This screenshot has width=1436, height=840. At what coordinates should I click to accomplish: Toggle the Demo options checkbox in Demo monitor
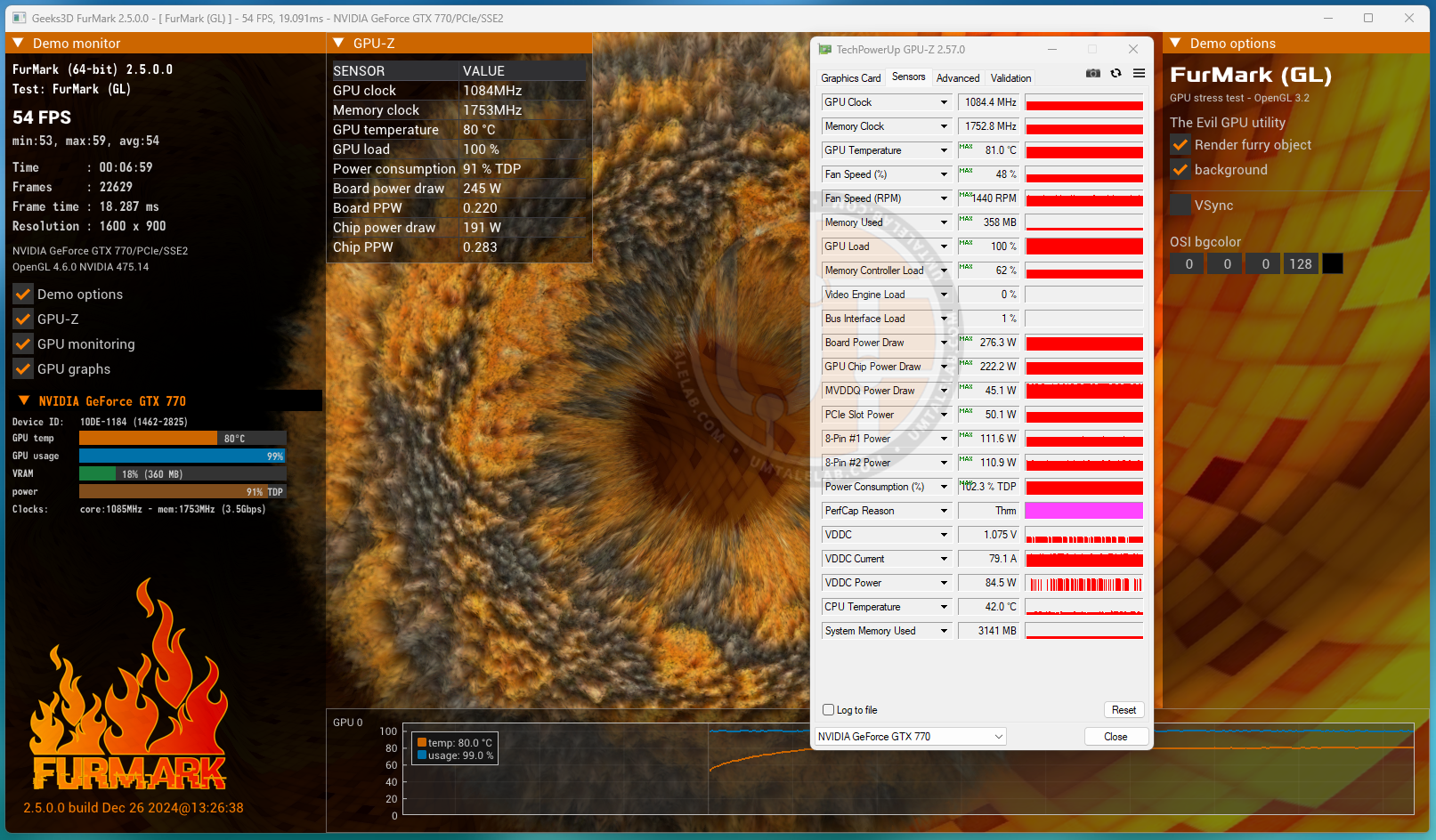click(x=23, y=295)
